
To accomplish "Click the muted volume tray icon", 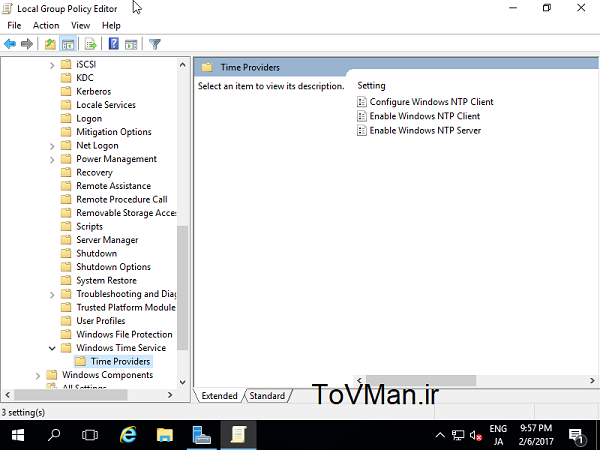I will 475,435.
